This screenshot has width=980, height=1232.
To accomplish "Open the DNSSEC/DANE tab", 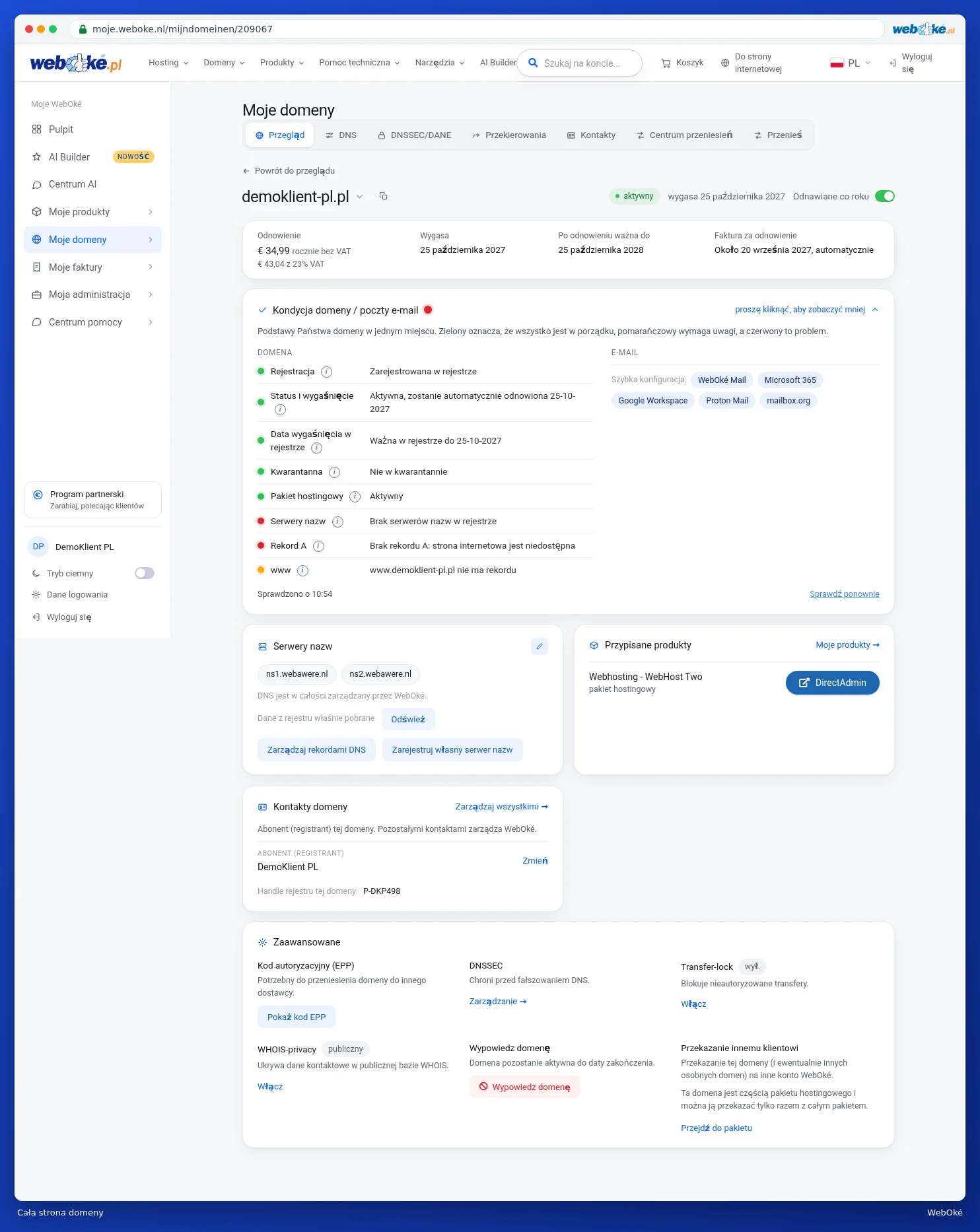I will (x=415, y=135).
